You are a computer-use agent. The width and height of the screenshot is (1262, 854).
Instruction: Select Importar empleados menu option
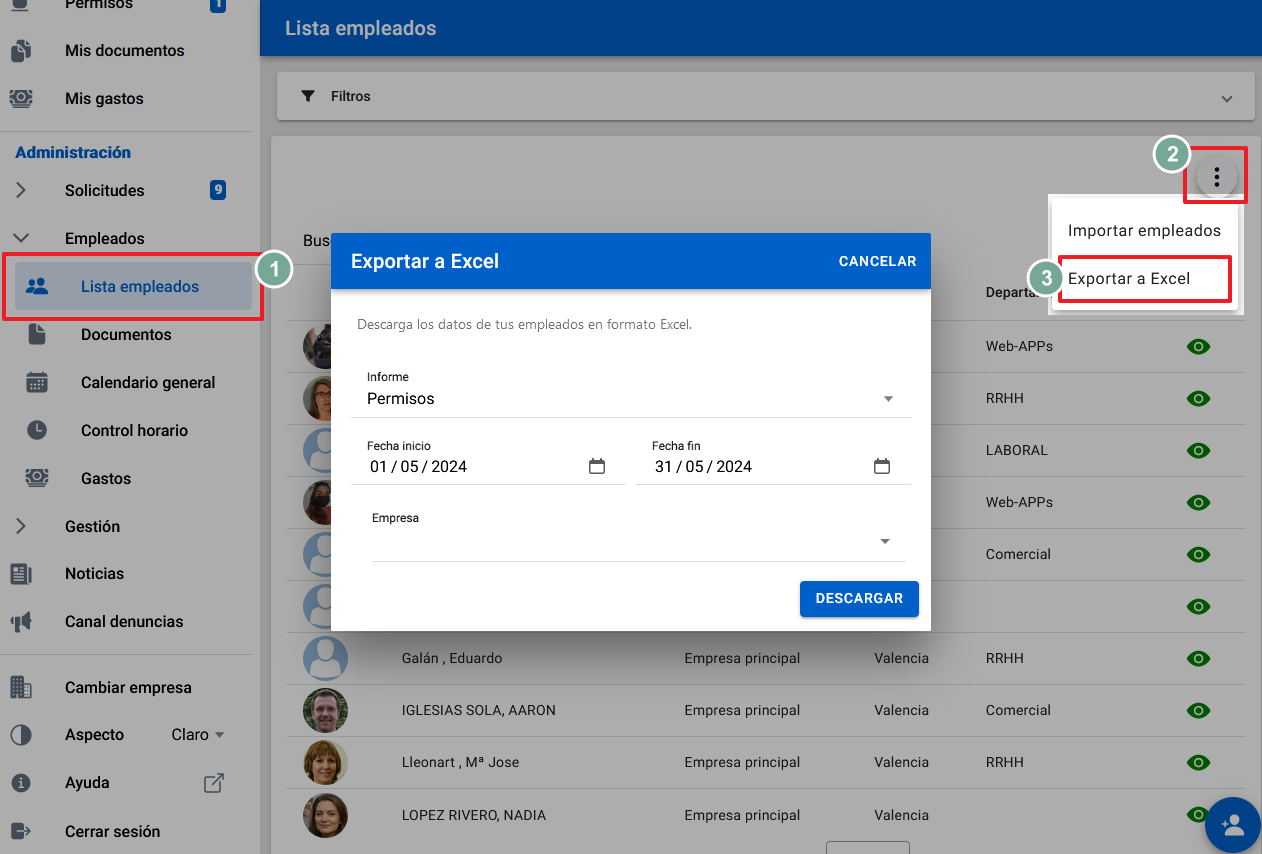click(1143, 230)
